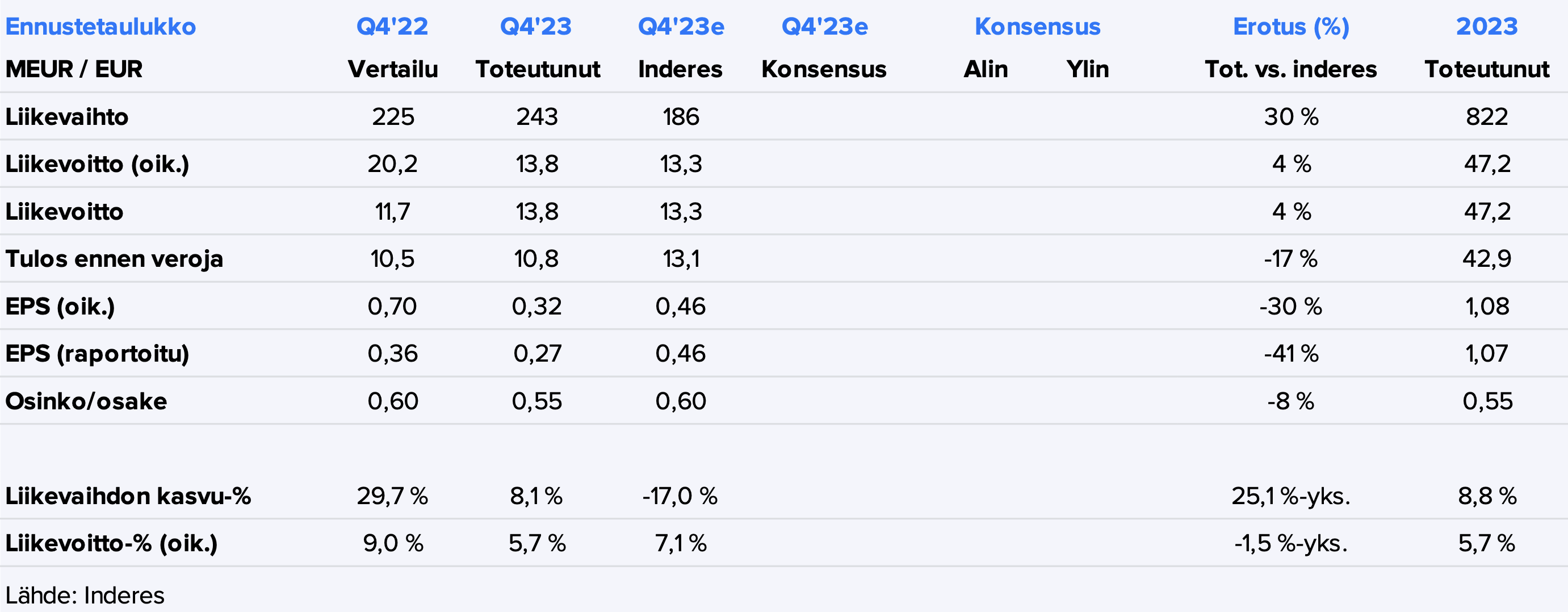Click the Liikevaihto Q4'23 value 243
Viewport: 1568px width, 612px height.
537,116
